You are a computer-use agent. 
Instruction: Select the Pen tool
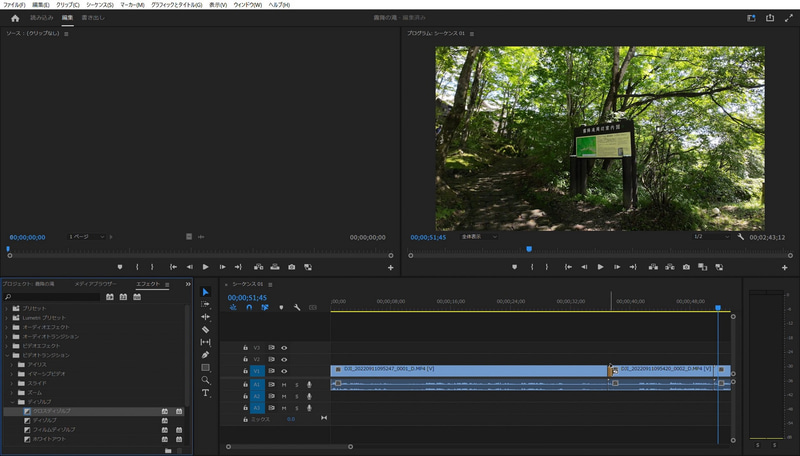coord(205,354)
